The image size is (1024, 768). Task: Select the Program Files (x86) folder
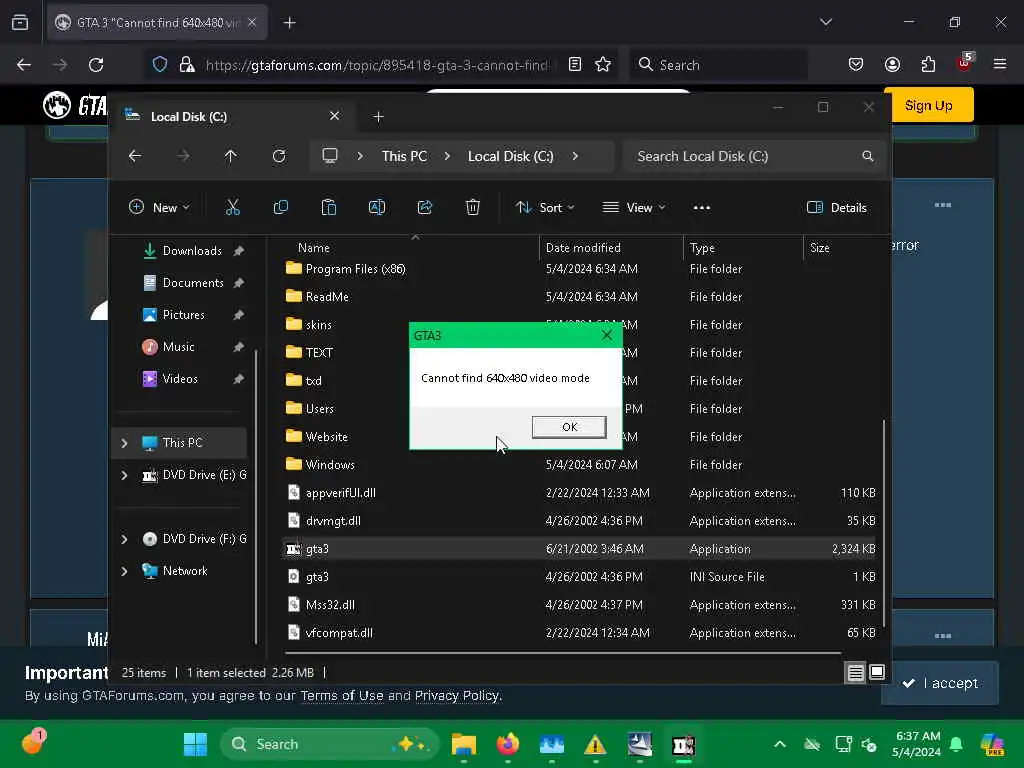355,269
